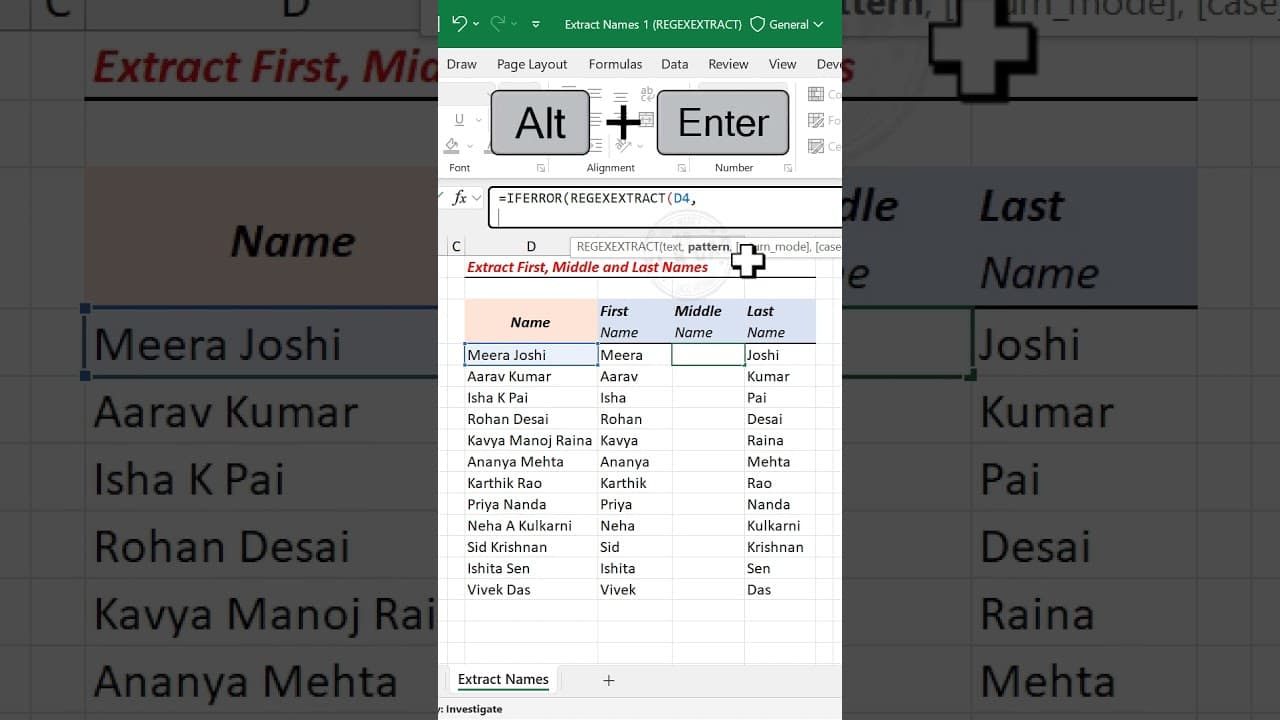This screenshot has height=720, width=1280.
Task: Open the General sensitivity label dropdown
Action: click(816, 25)
